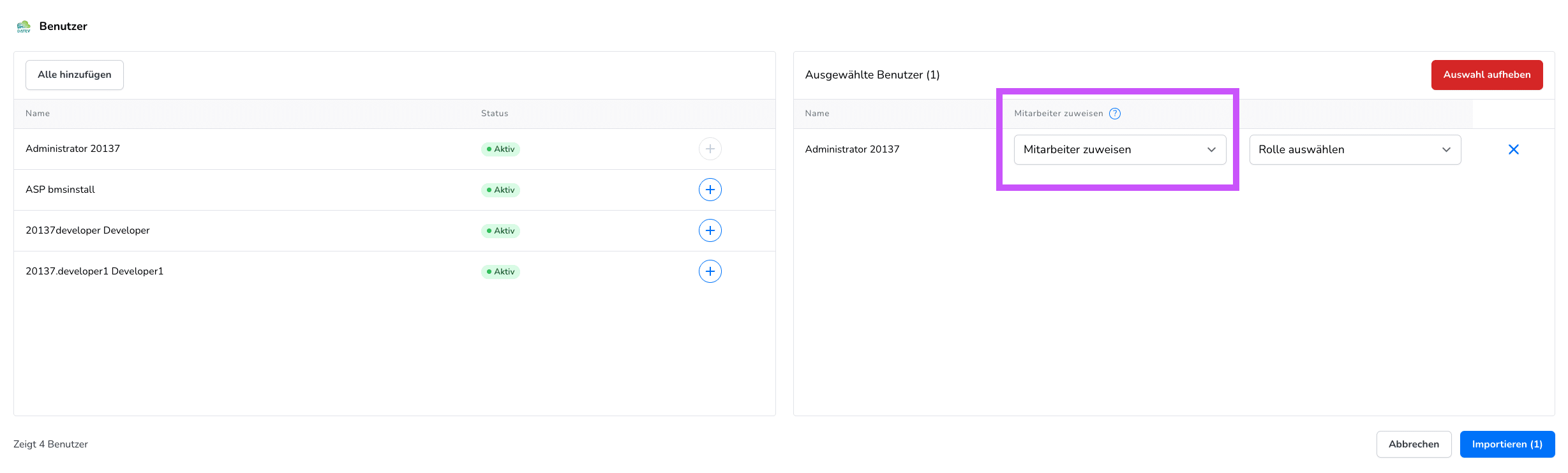This screenshot has width=1568, height=473.
Task: Open the Mitarbeiter zuweisen dropdown
Action: [x=1119, y=149]
